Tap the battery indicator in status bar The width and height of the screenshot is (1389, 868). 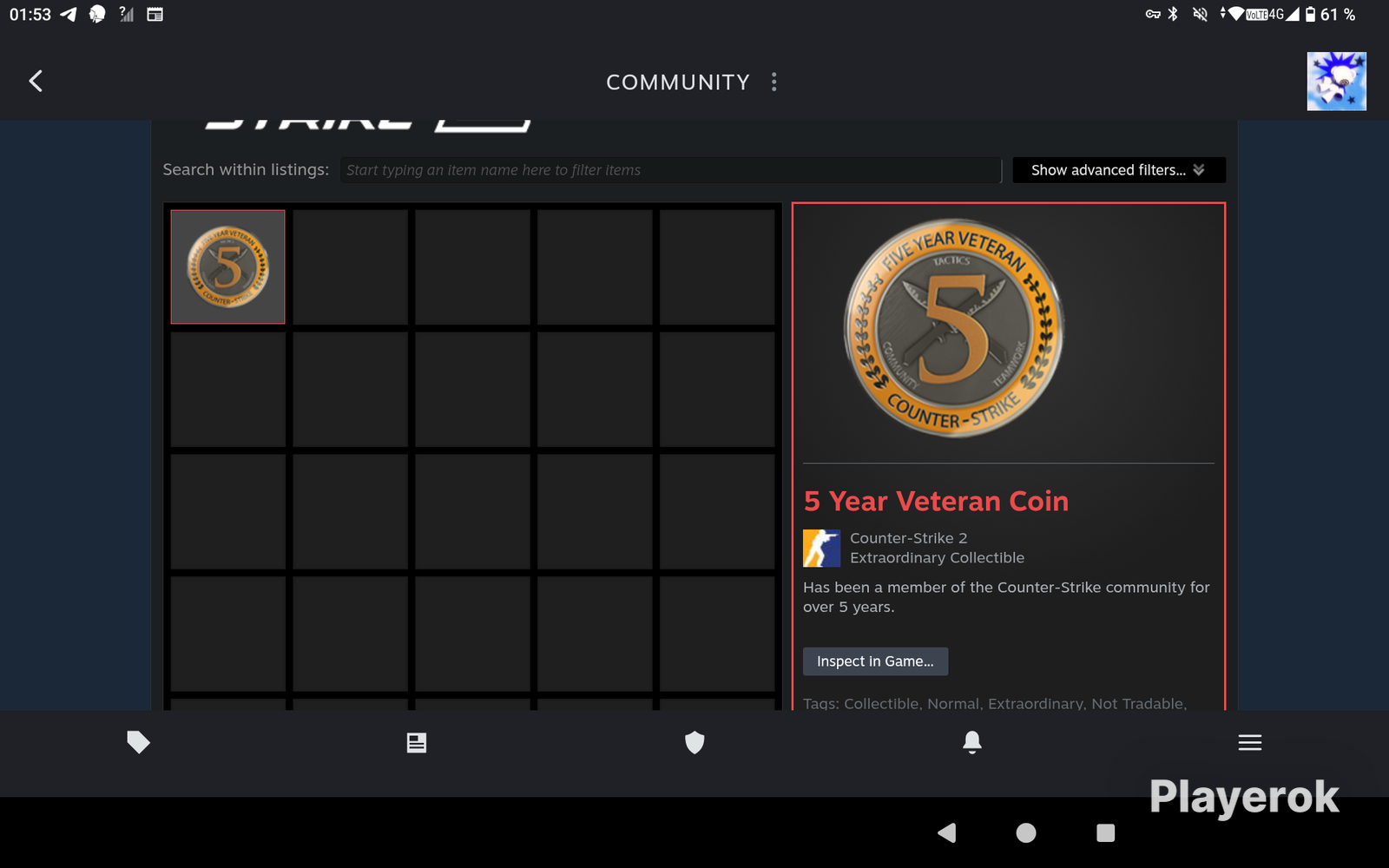1310,15
